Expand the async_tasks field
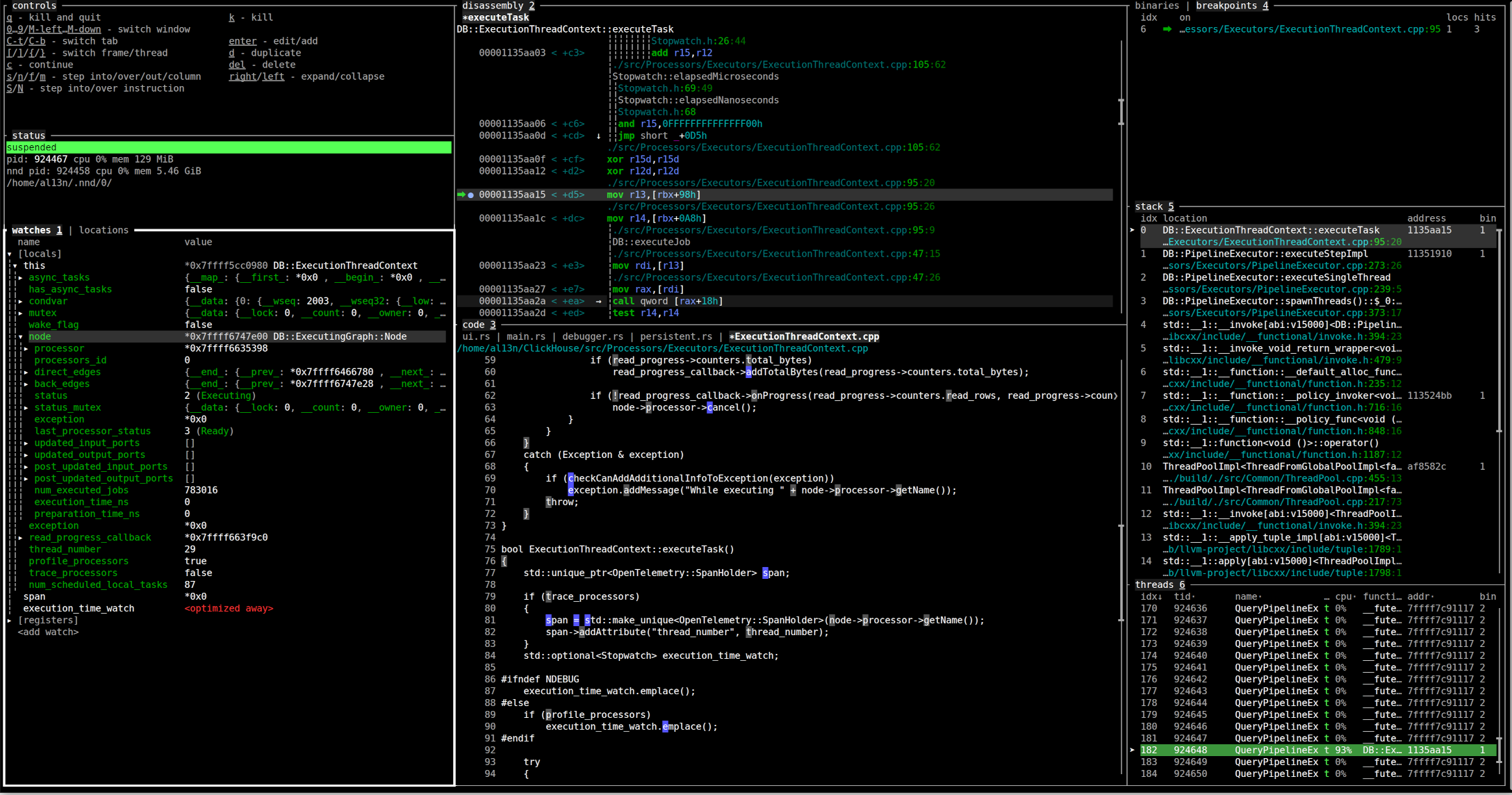 [21, 278]
